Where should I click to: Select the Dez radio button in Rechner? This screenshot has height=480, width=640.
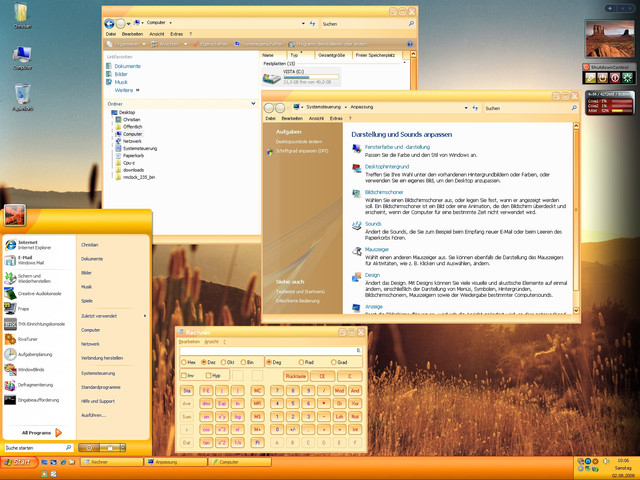[x=208, y=362]
